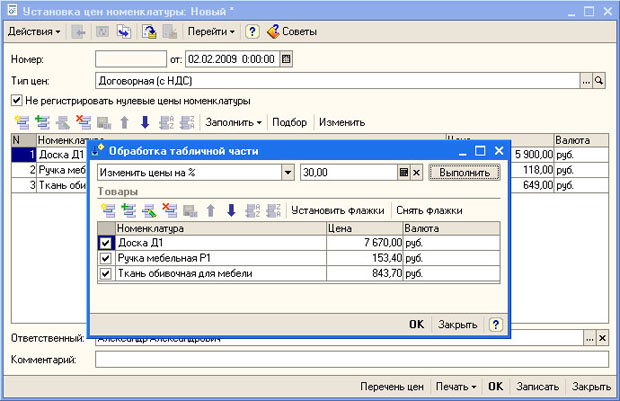The width and height of the screenshot is (620, 401).
Task: Click the Валюта column header in main table
Action: coord(581,140)
